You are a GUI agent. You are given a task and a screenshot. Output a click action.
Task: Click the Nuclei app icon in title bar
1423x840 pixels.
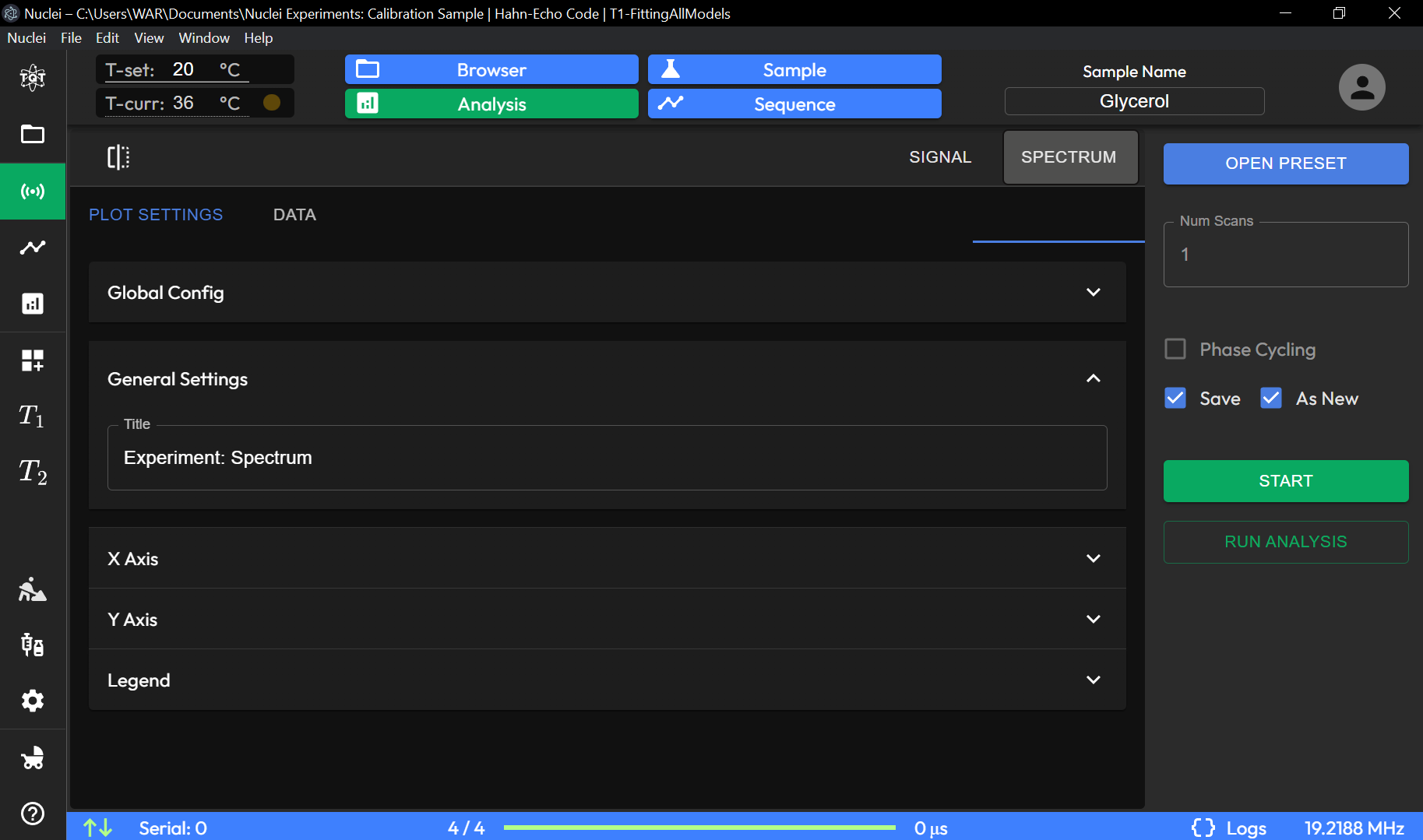[x=11, y=13]
